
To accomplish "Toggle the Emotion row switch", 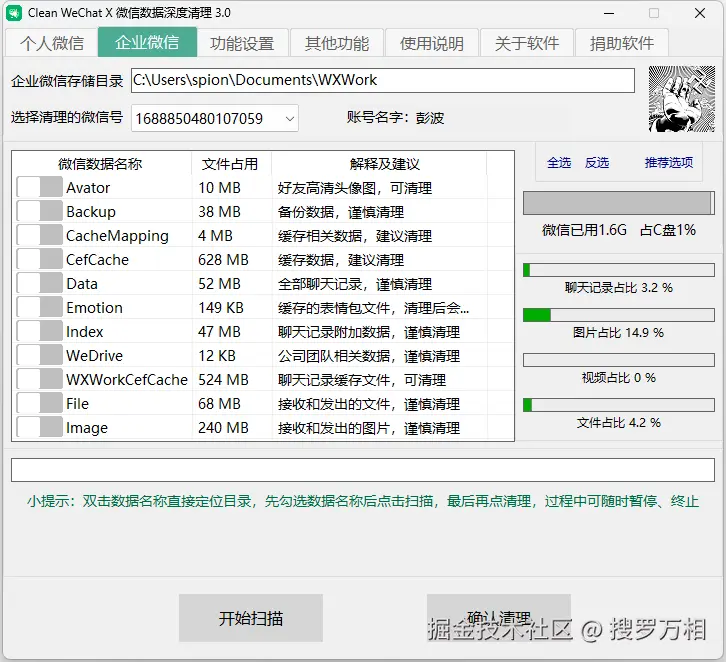I will click(39, 308).
